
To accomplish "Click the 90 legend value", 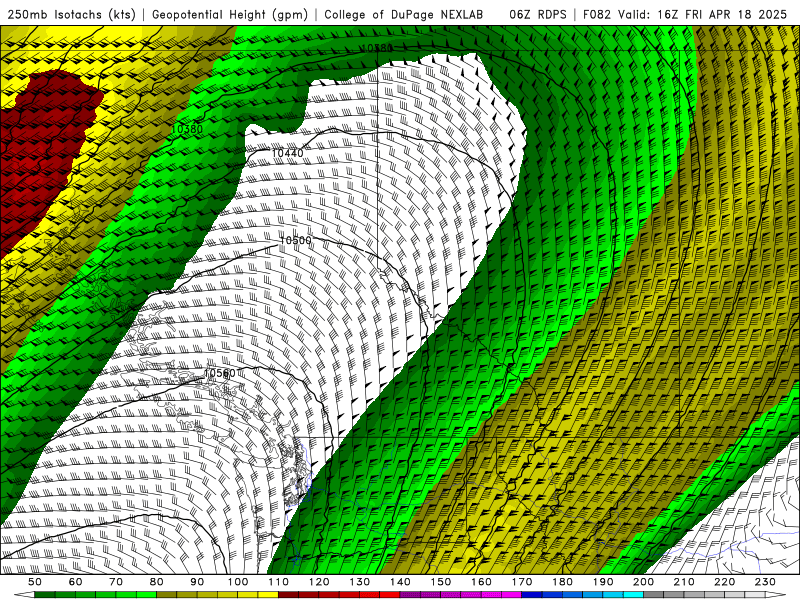I will click(x=197, y=582).
